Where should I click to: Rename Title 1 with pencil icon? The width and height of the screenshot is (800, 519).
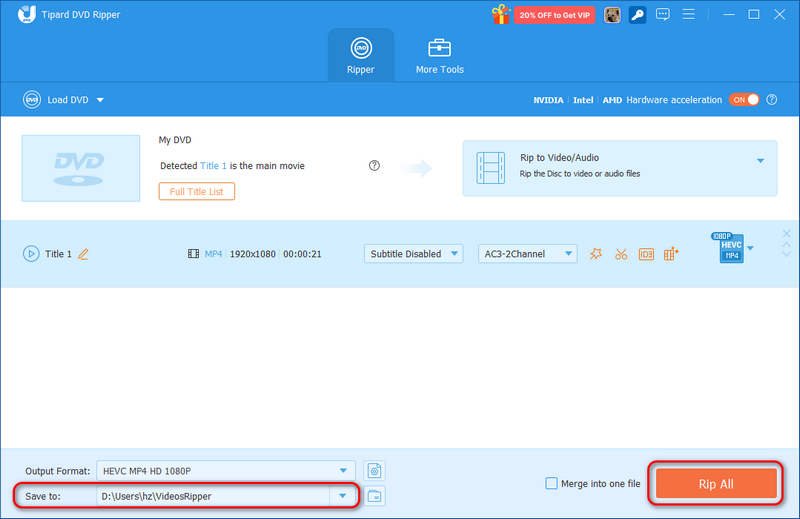pos(83,254)
